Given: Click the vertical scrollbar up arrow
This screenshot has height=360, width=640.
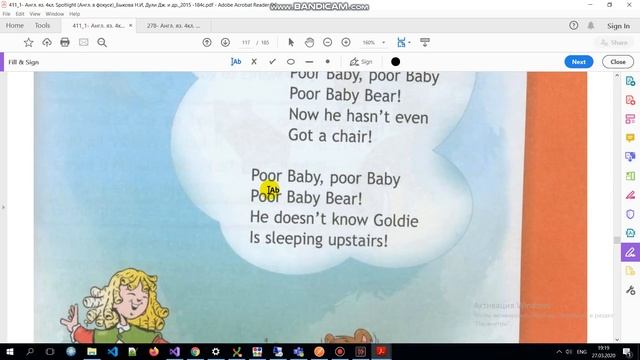Looking at the screenshot, I should point(617,76).
